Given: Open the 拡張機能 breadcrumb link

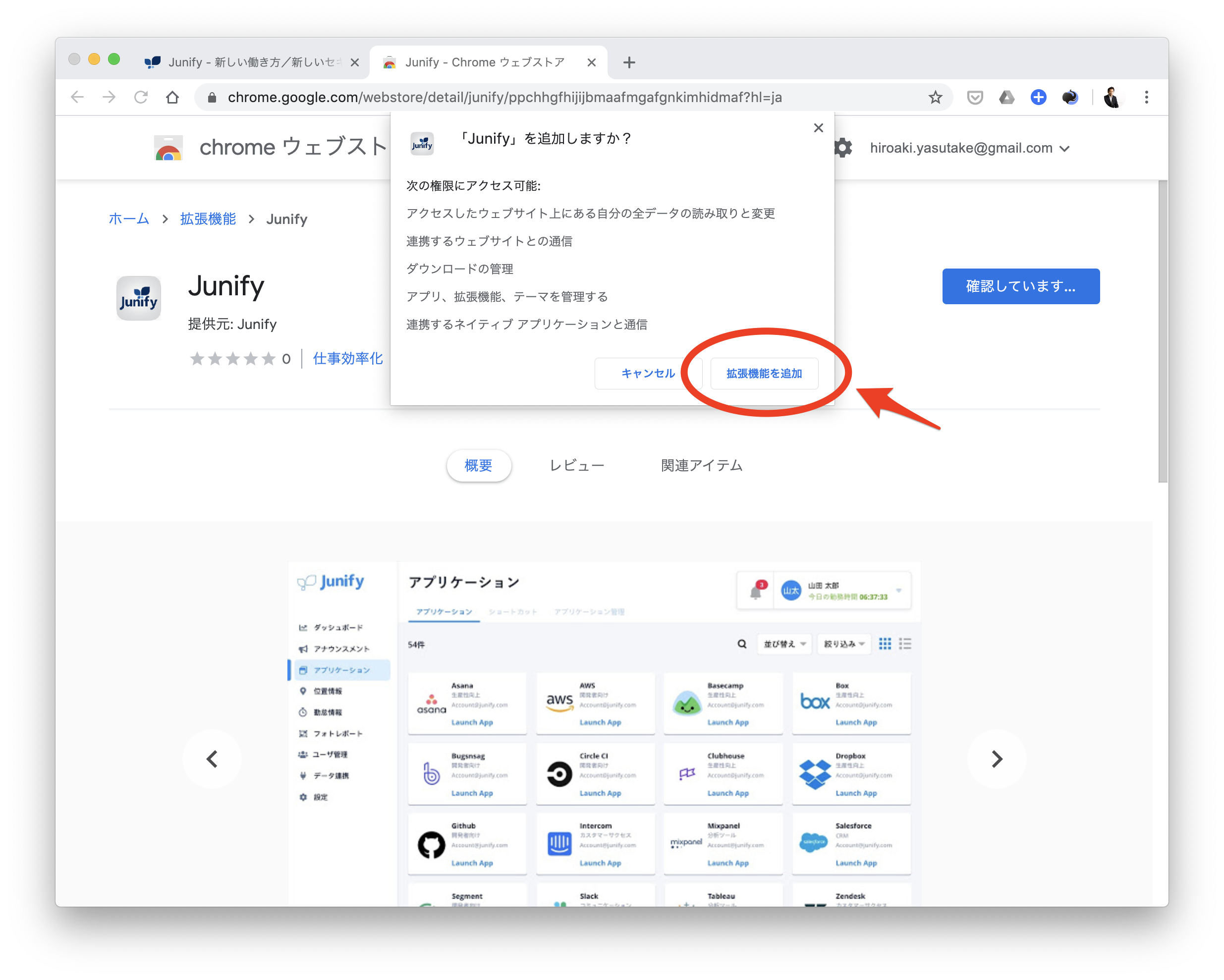Looking at the screenshot, I should 208,219.
